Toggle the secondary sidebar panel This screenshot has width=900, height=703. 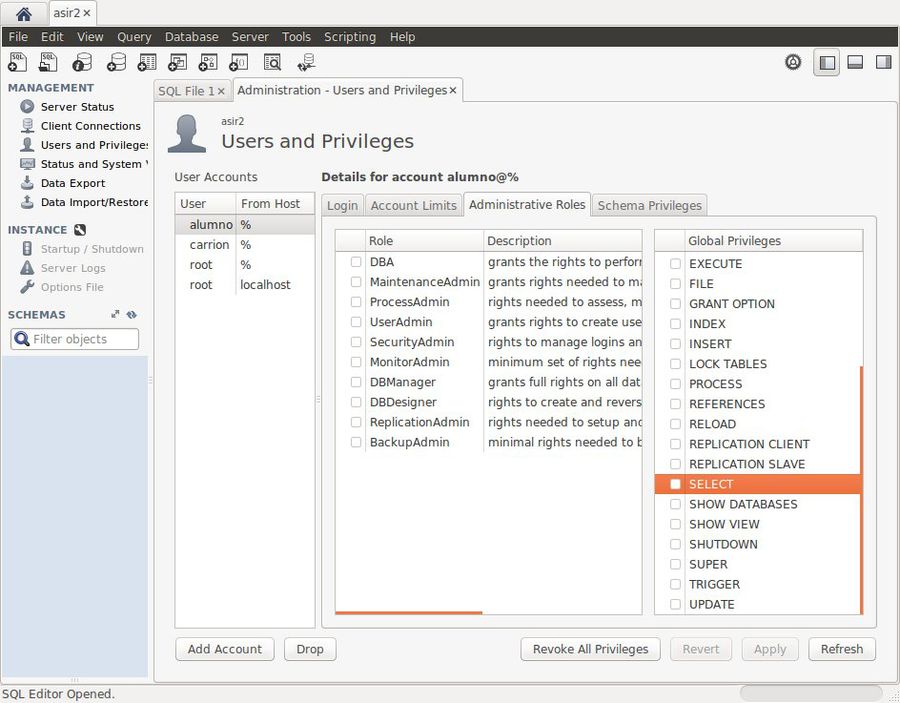click(x=883, y=62)
